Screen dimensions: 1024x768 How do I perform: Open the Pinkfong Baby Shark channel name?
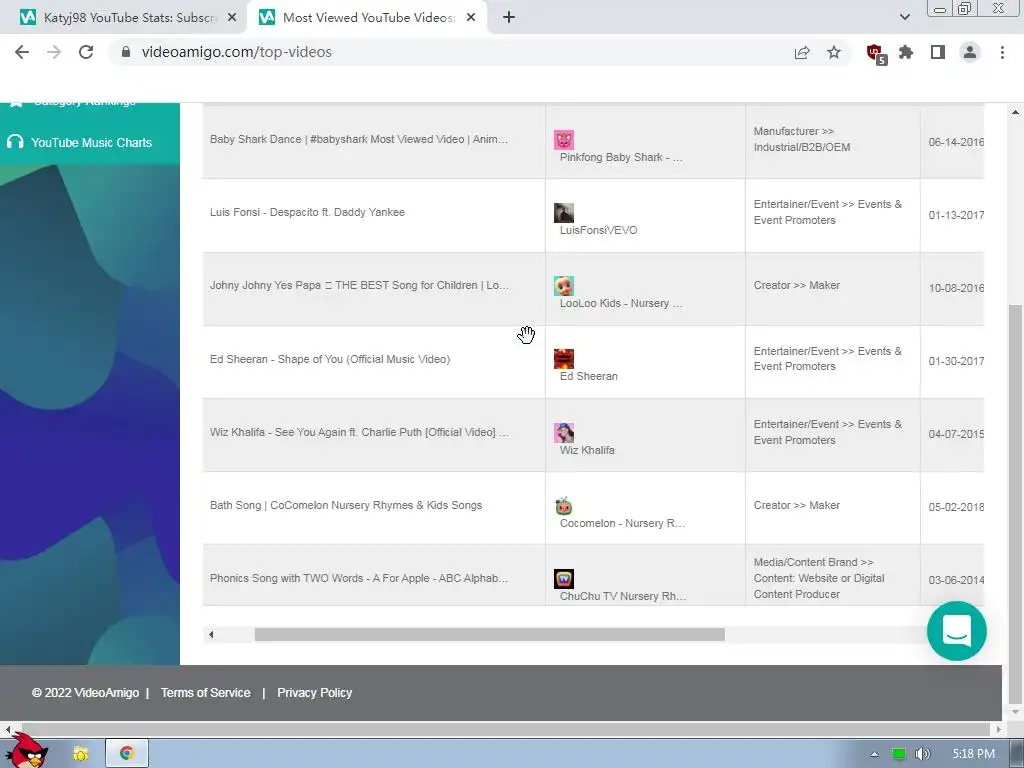[621, 157]
